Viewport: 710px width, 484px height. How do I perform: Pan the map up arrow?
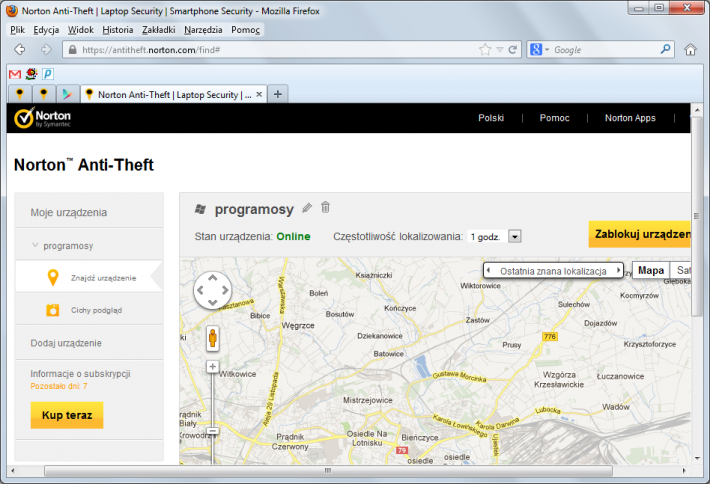[x=212, y=278]
